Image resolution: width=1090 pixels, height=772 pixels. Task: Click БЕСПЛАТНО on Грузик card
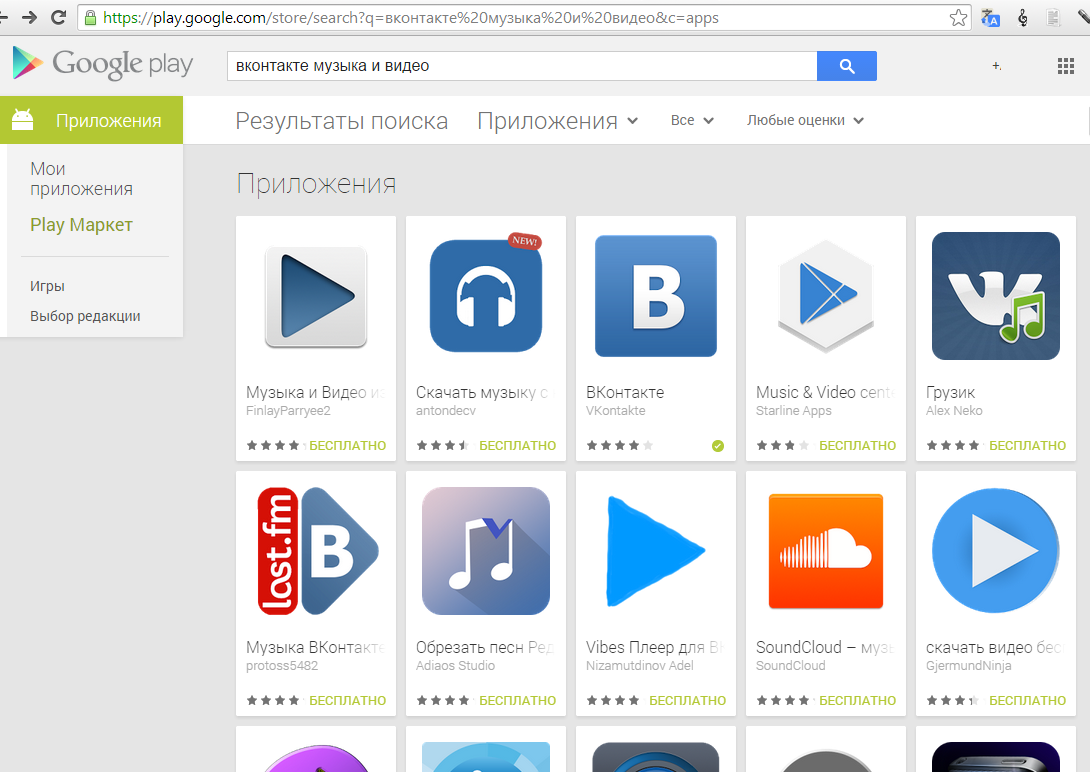[1027, 445]
